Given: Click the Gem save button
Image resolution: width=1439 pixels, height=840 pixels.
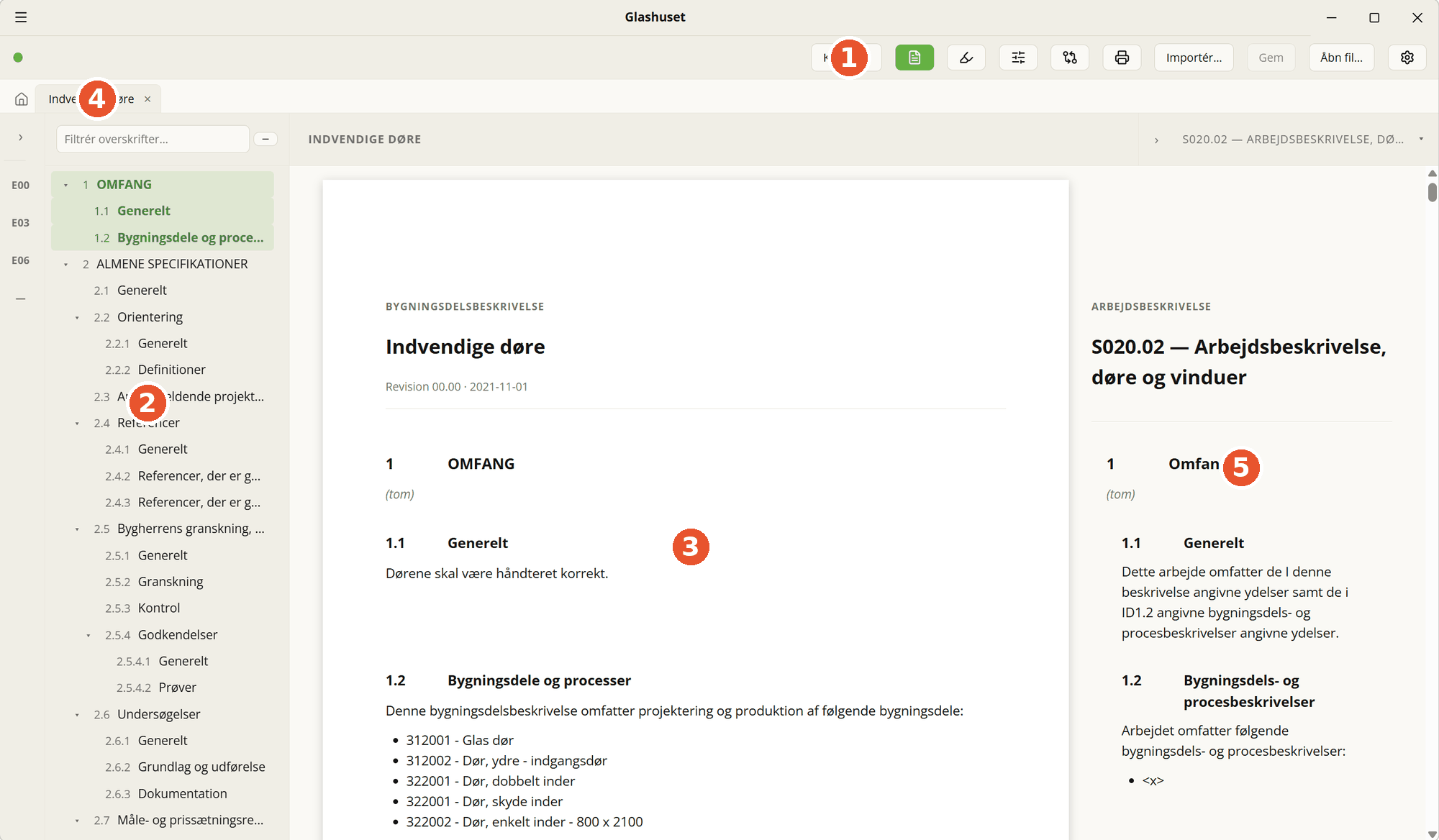Looking at the screenshot, I should [x=1271, y=58].
